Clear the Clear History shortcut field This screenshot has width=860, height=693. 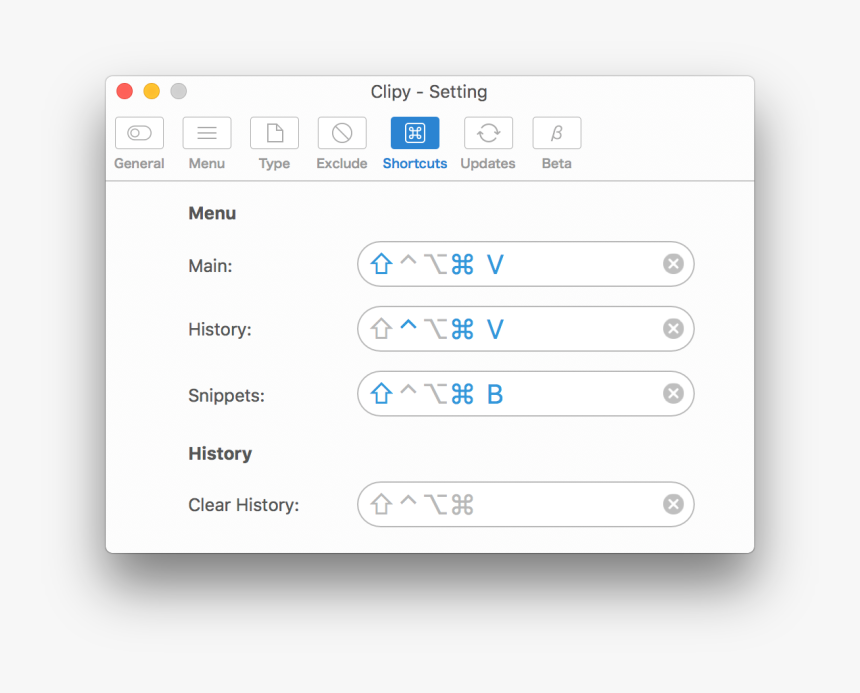pyautogui.click(x=673, y=504)
